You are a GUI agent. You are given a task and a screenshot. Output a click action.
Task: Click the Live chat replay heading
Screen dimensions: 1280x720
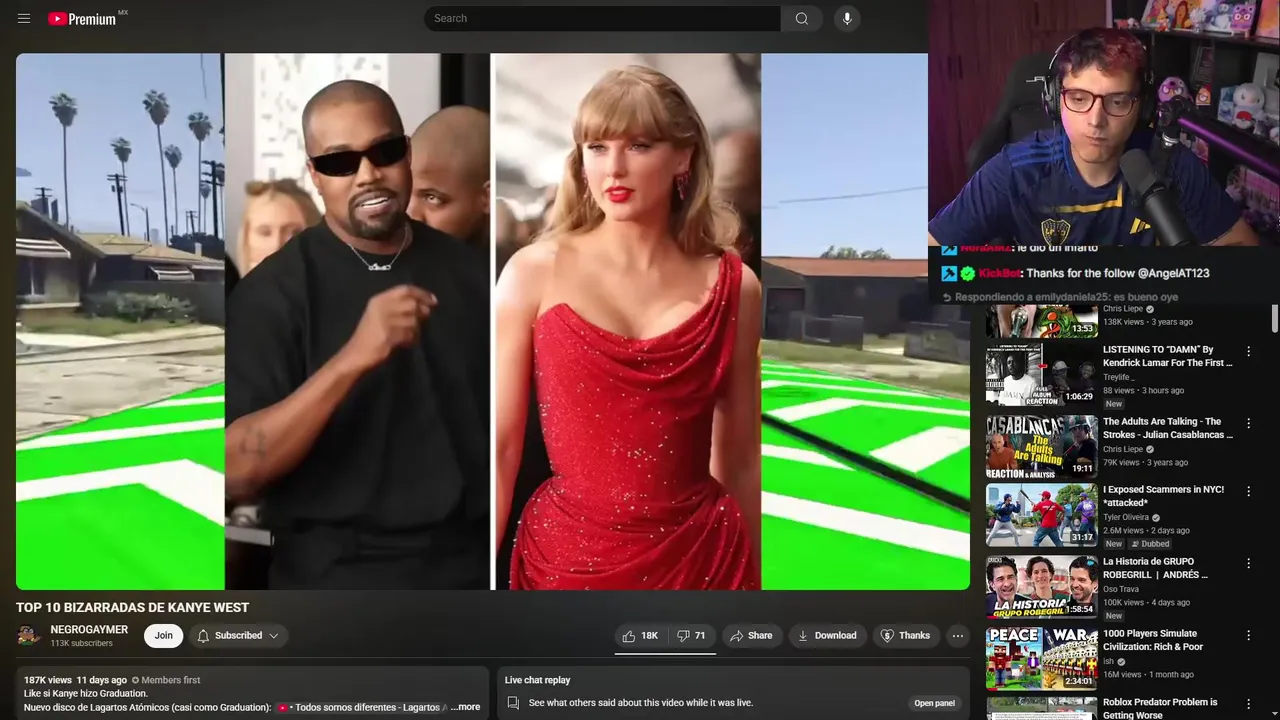[537, 680]
